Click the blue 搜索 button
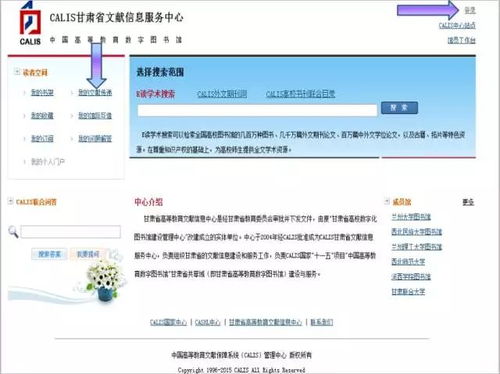Image resolution: width=500 pixels, height=374 pixels. [399, 108]
